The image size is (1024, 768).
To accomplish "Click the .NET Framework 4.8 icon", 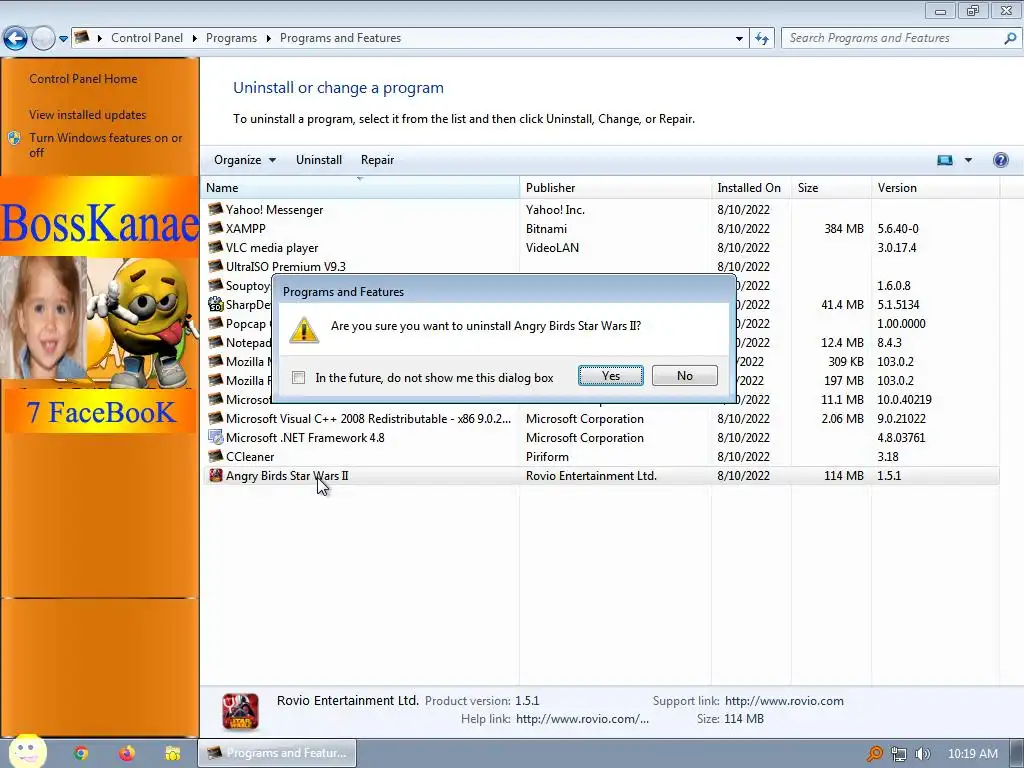I will [x=215, y=437].
